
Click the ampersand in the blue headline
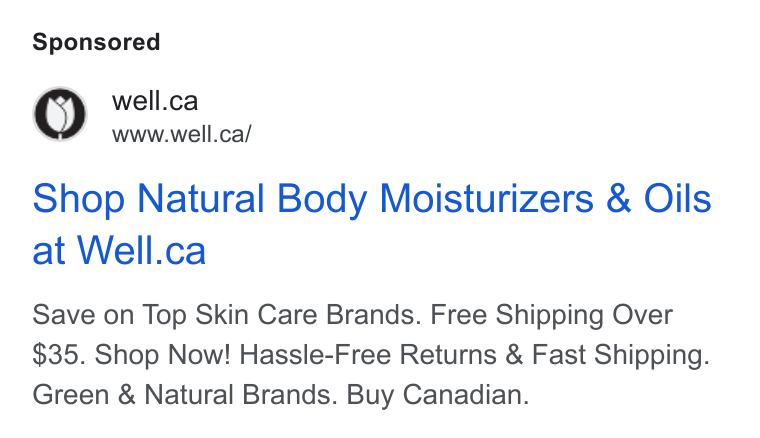(x=618, y=198)
